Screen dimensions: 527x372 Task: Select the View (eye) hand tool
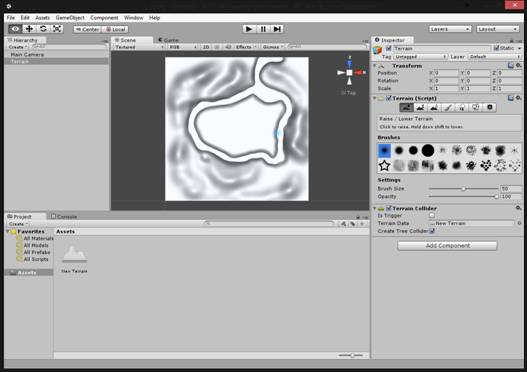coord(15,29)
